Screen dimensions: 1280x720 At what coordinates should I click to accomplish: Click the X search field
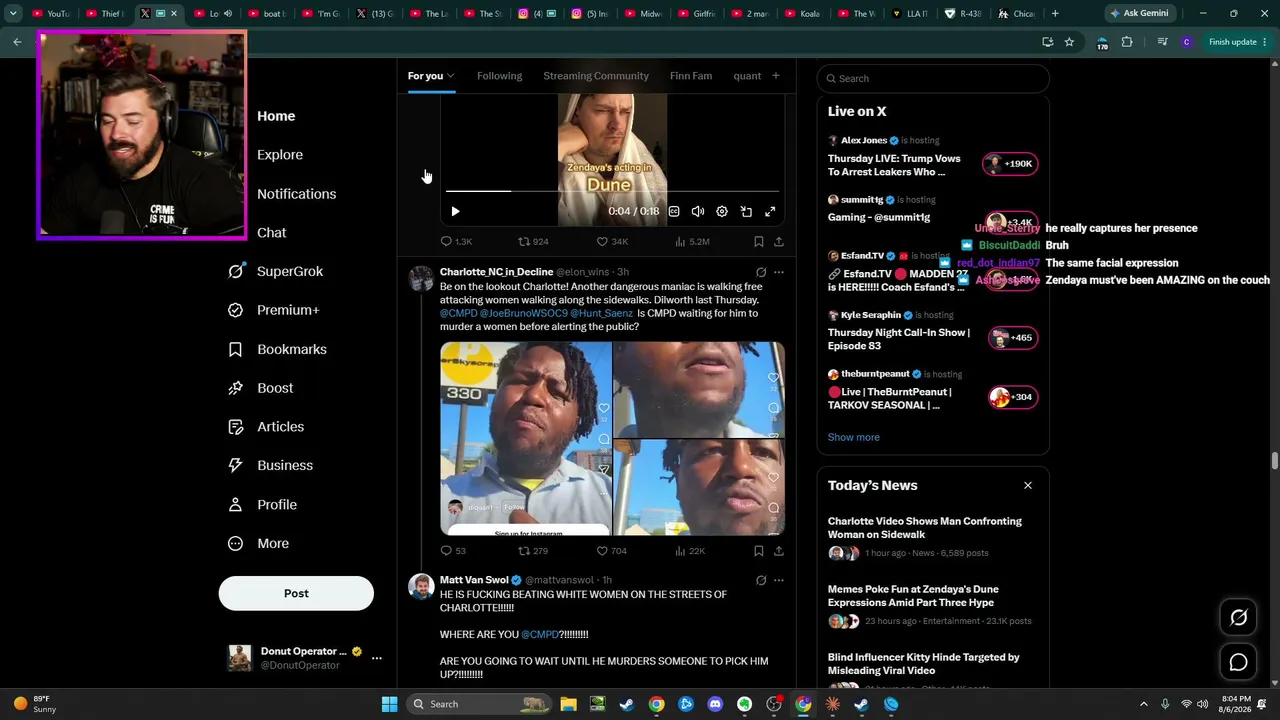coord(933,78)
